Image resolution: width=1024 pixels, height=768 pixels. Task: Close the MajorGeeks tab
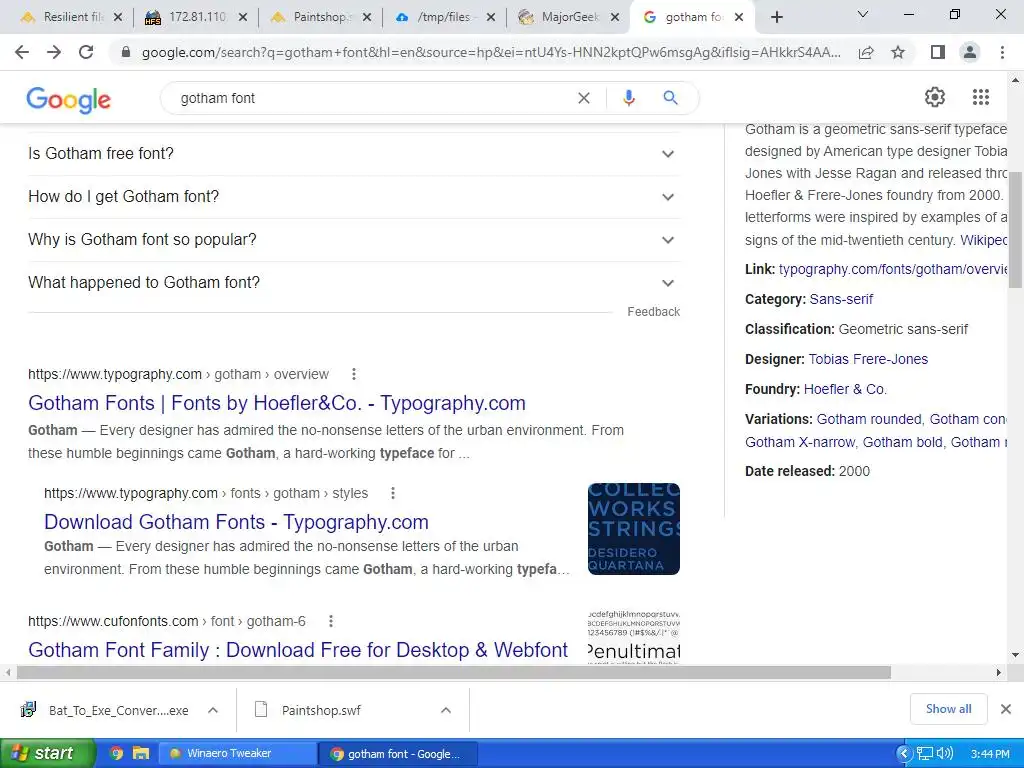(x=615, y=18)
